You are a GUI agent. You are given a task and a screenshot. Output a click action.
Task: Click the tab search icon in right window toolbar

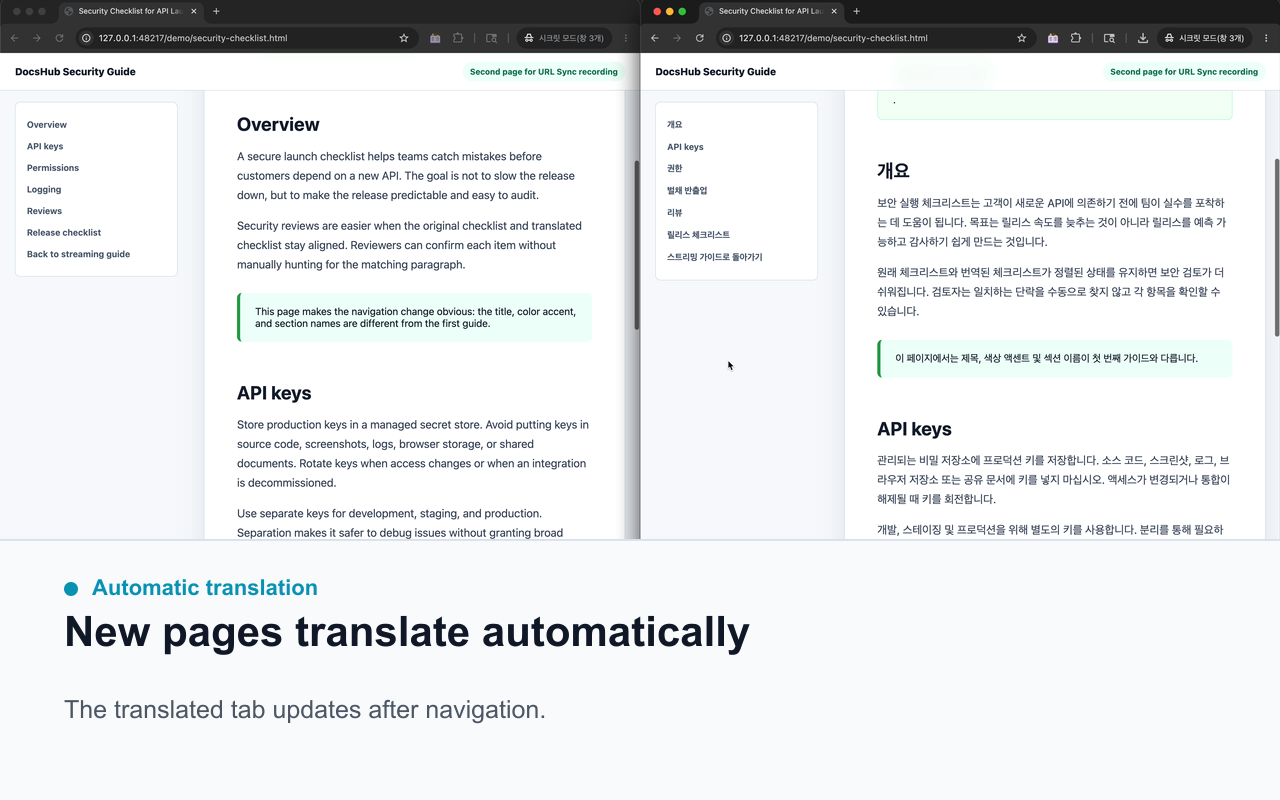click(1109, 38)
